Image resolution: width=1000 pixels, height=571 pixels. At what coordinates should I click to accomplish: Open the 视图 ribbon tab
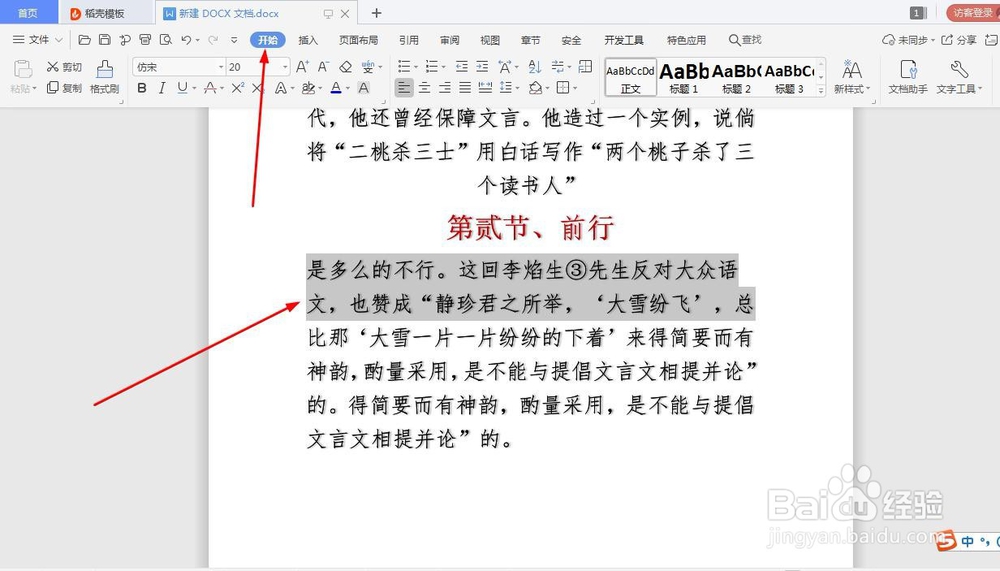pos(490,40)
